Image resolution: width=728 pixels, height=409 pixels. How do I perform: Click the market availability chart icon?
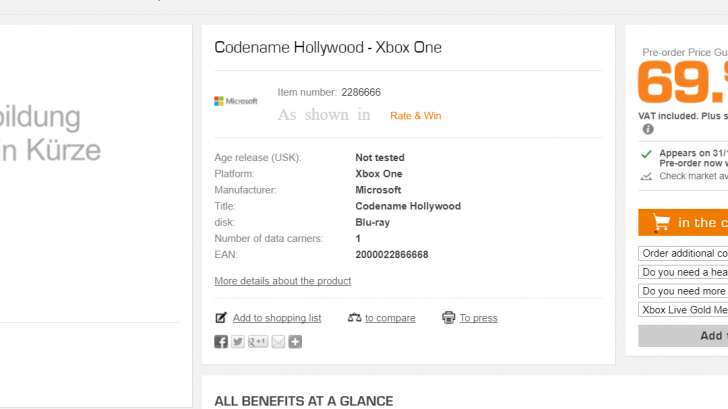[646, 176]
